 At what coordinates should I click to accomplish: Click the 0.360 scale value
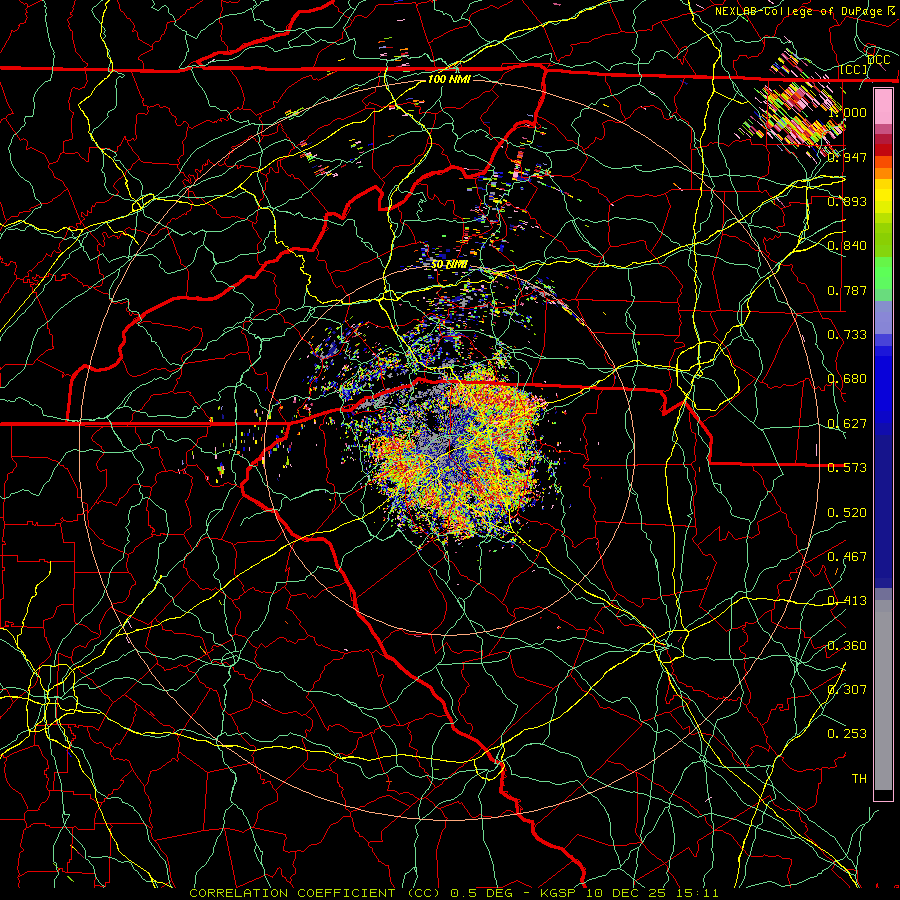coord(847,645)
